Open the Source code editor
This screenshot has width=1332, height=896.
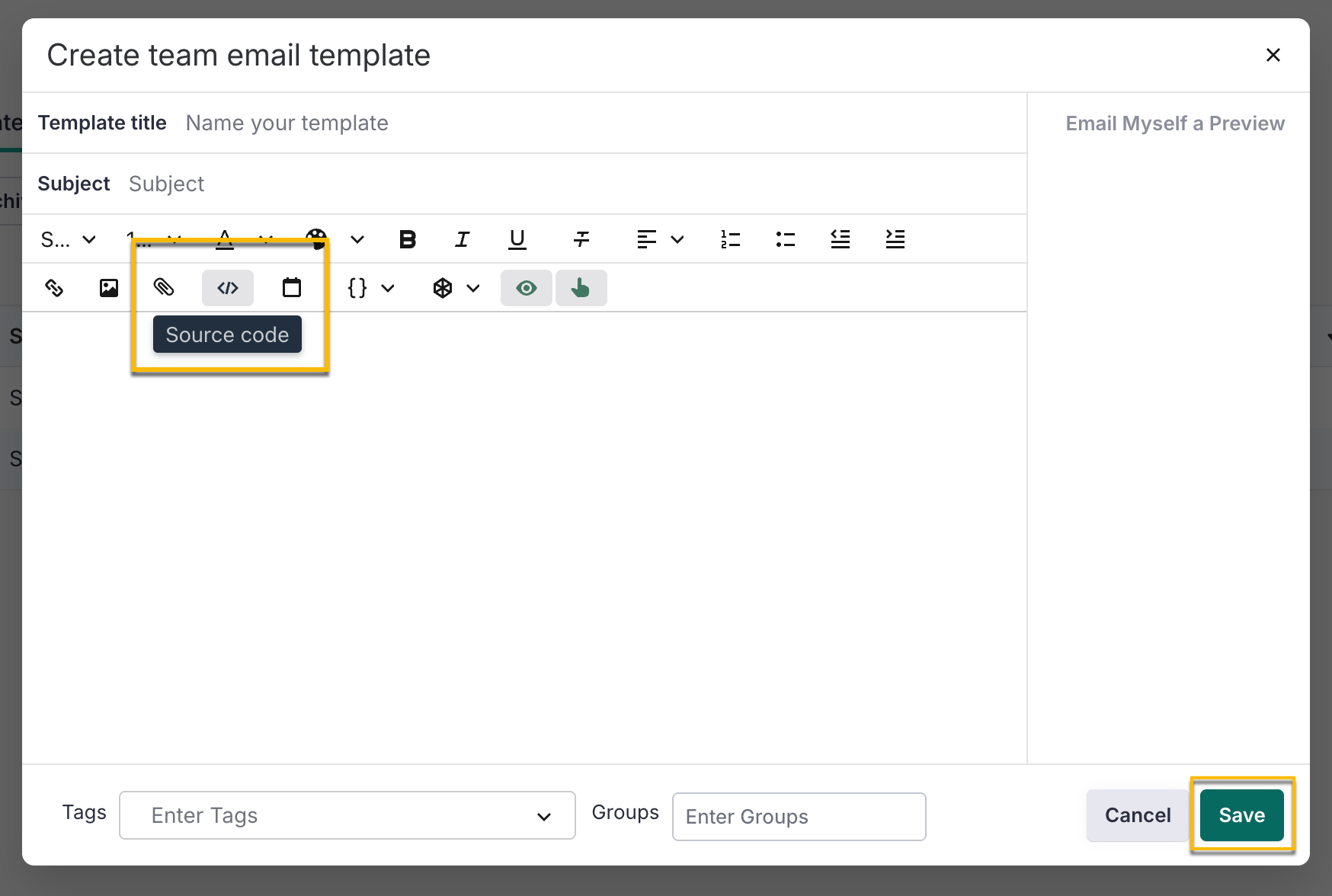click(227, 288)
